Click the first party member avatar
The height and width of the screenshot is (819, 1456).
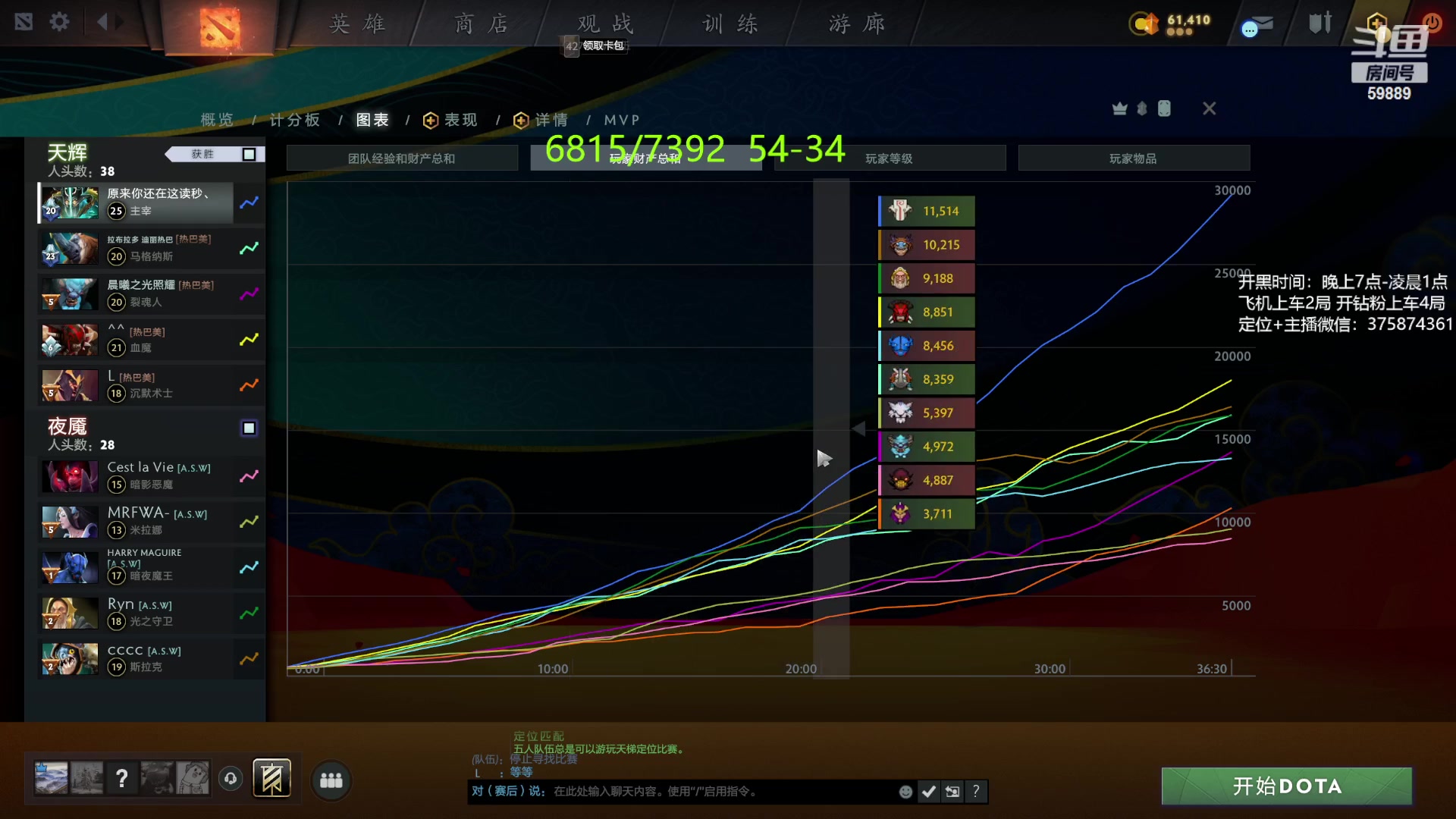51,778
